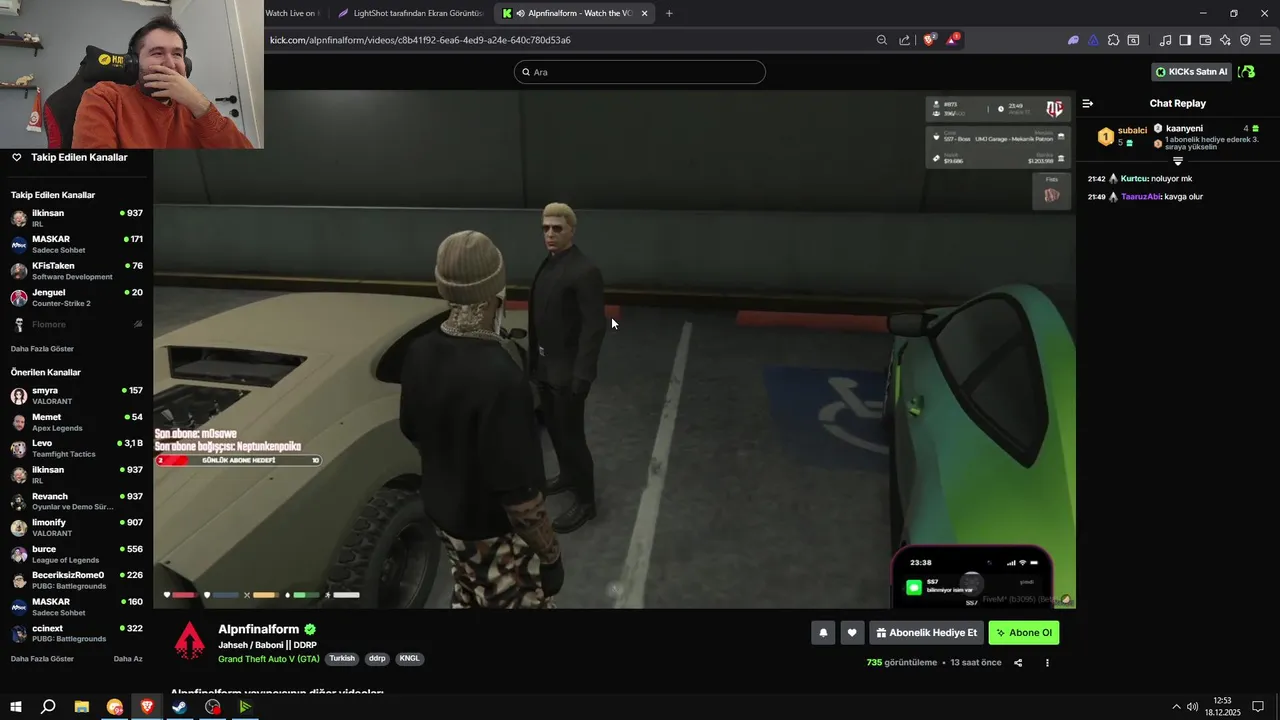Open File Explorer from the taskbar

click(82, 707)
